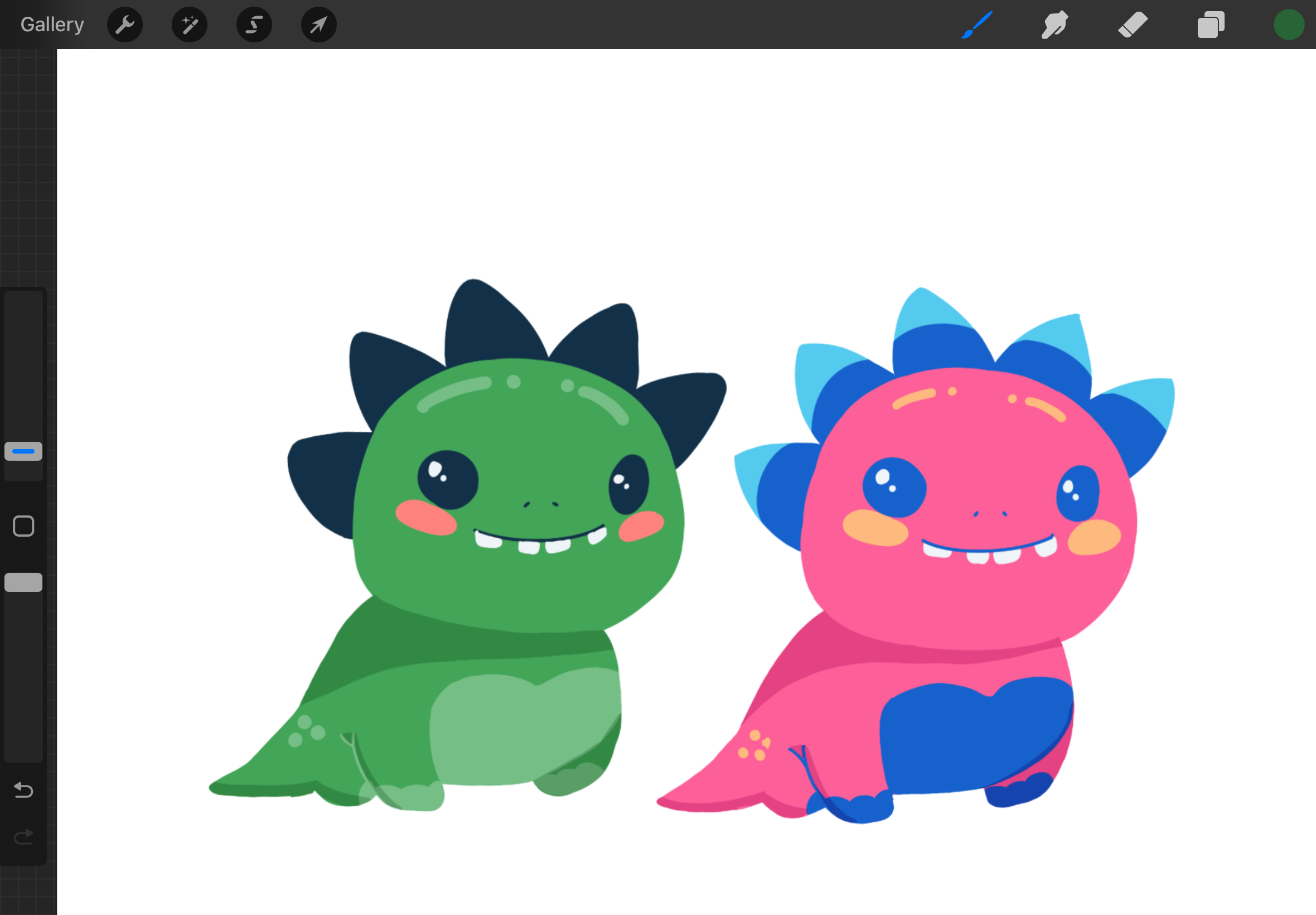Select the Brush paint tool
The image size is (1316, 915).
[x=977, y=25]
